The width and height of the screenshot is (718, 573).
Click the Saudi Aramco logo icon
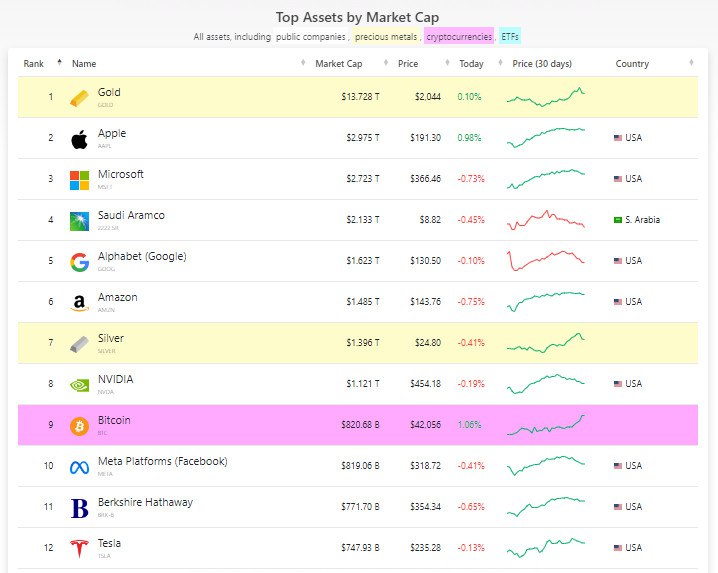(79, 221)
